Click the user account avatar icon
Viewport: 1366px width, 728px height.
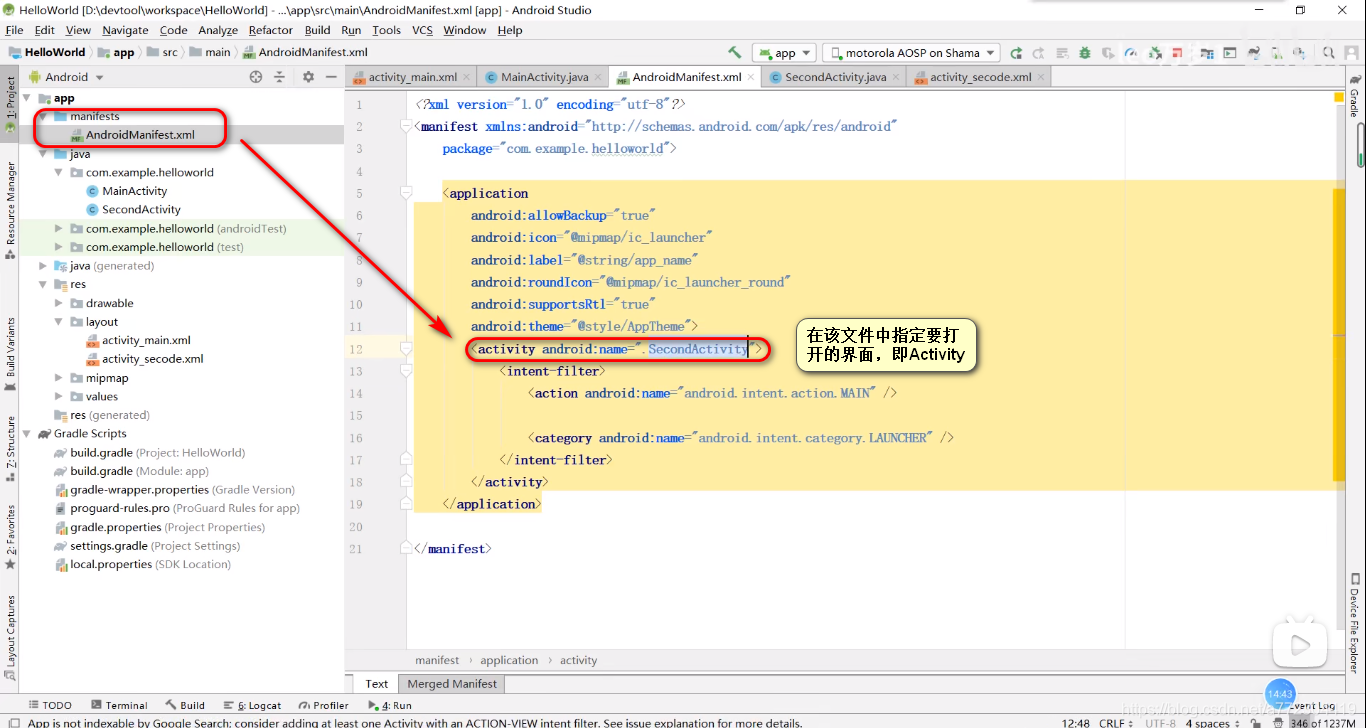(1351, 53)
